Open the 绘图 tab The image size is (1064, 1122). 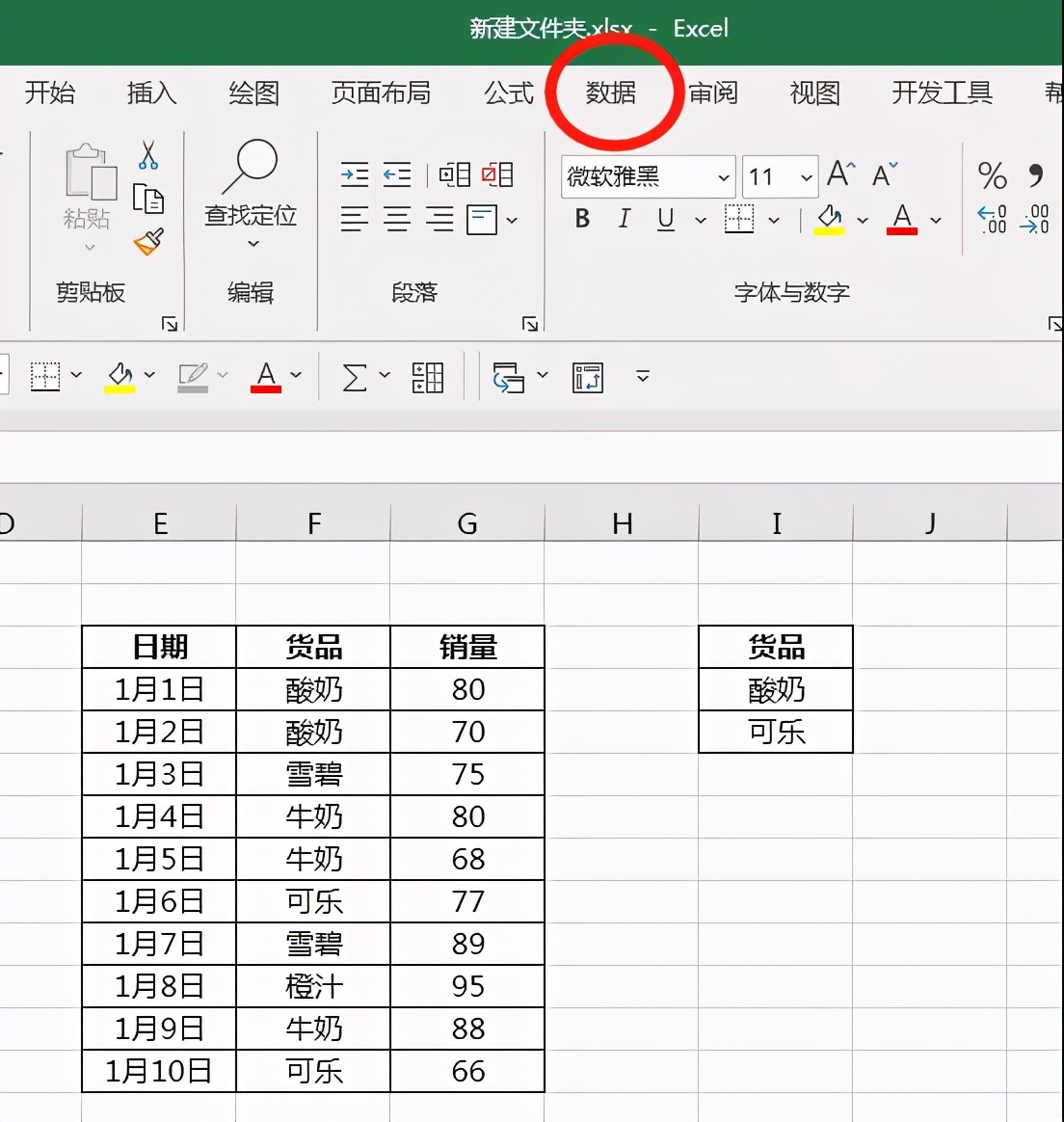click(x=254, y=93)
